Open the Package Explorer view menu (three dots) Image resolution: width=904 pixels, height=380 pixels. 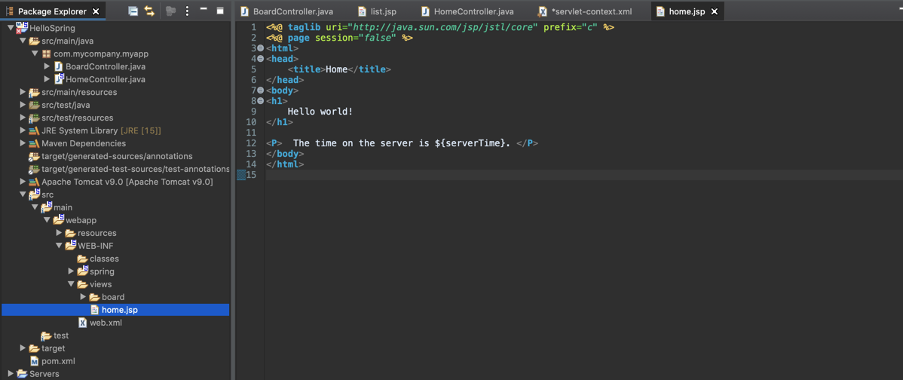coord(187,11)
